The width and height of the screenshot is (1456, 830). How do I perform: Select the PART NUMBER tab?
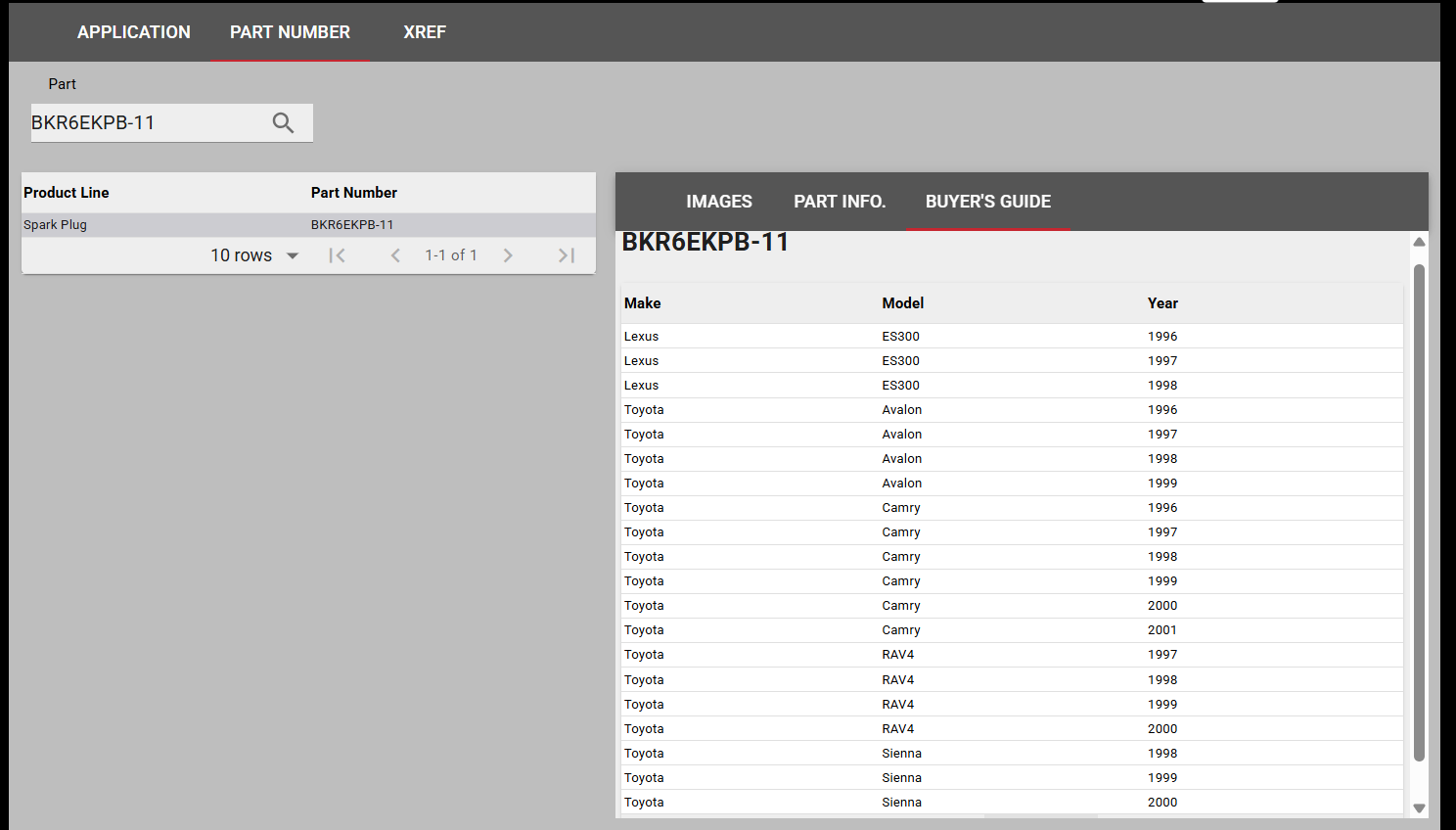coord(290,32)
